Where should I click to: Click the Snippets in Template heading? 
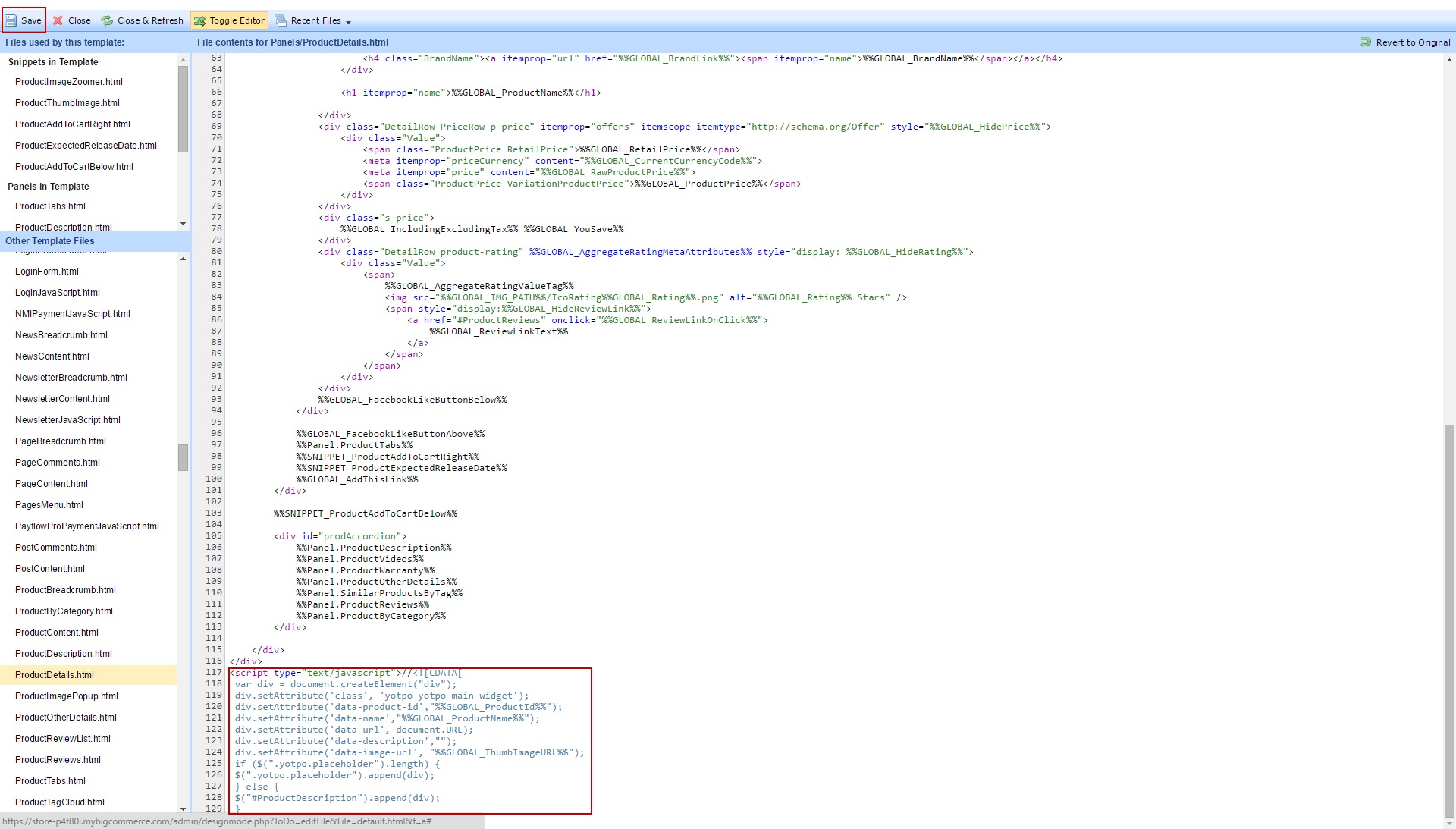click(53, 62)
